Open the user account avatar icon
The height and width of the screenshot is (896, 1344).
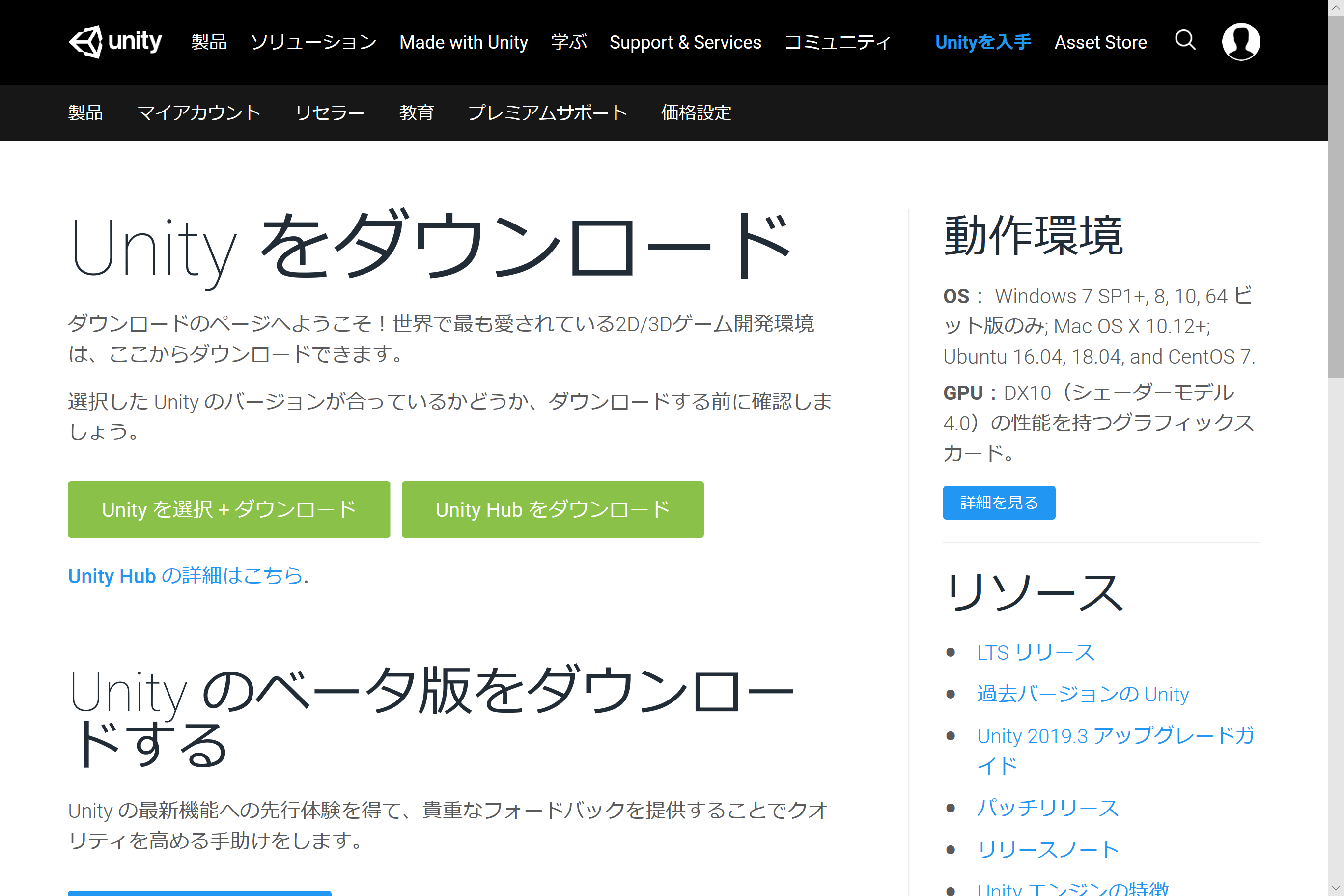[1240, 42]
